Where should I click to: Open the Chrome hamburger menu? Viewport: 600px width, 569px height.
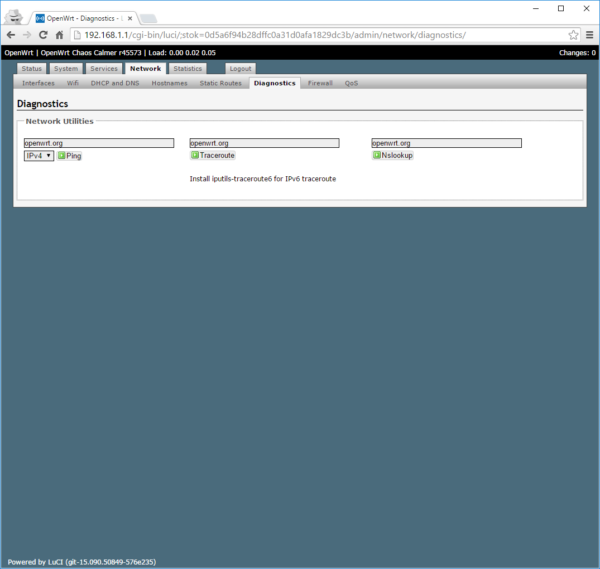pos(589,35)
